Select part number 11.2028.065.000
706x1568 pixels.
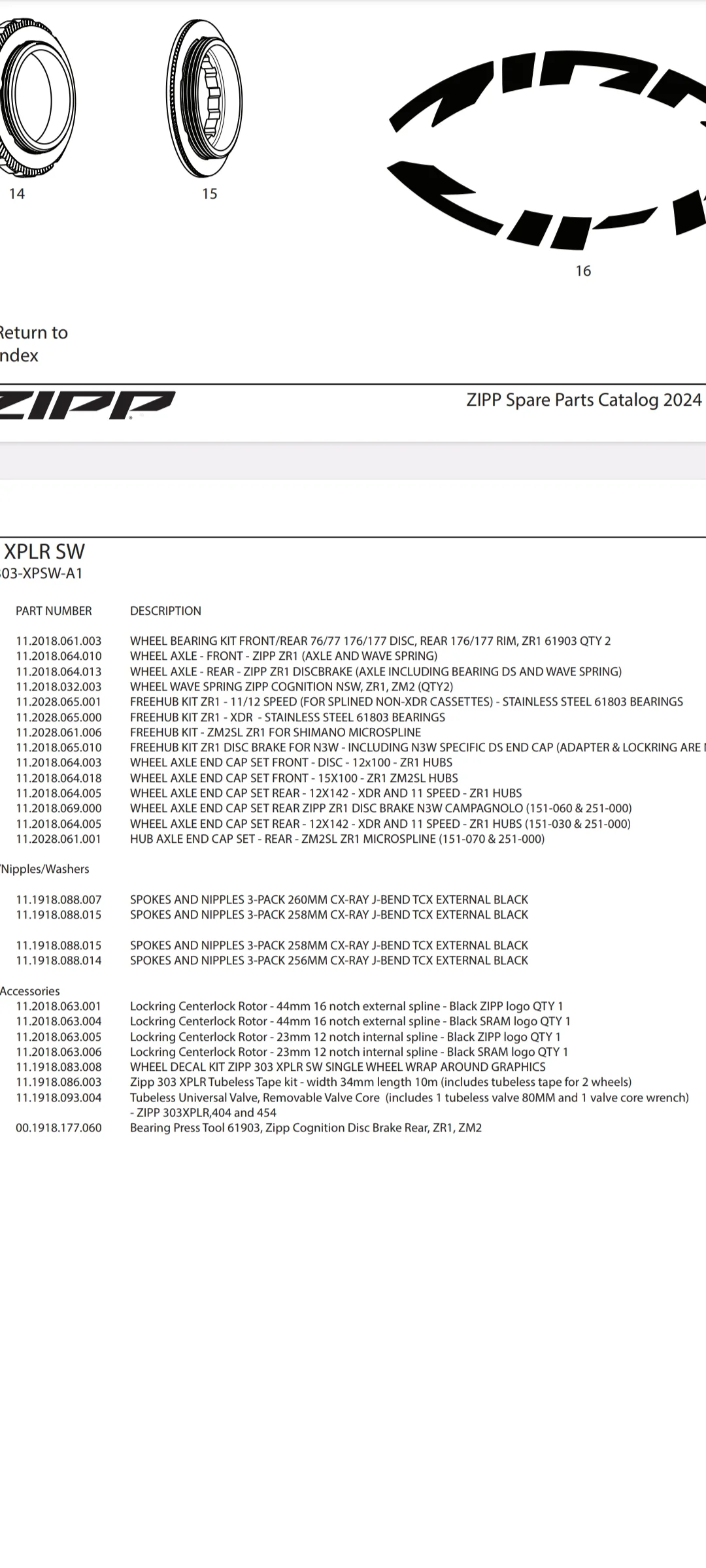point(59,717)
